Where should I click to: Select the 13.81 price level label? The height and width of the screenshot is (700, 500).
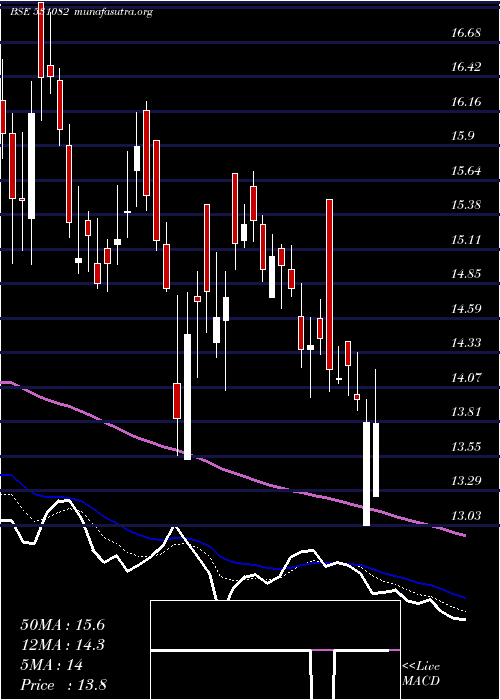coord(466,411)
